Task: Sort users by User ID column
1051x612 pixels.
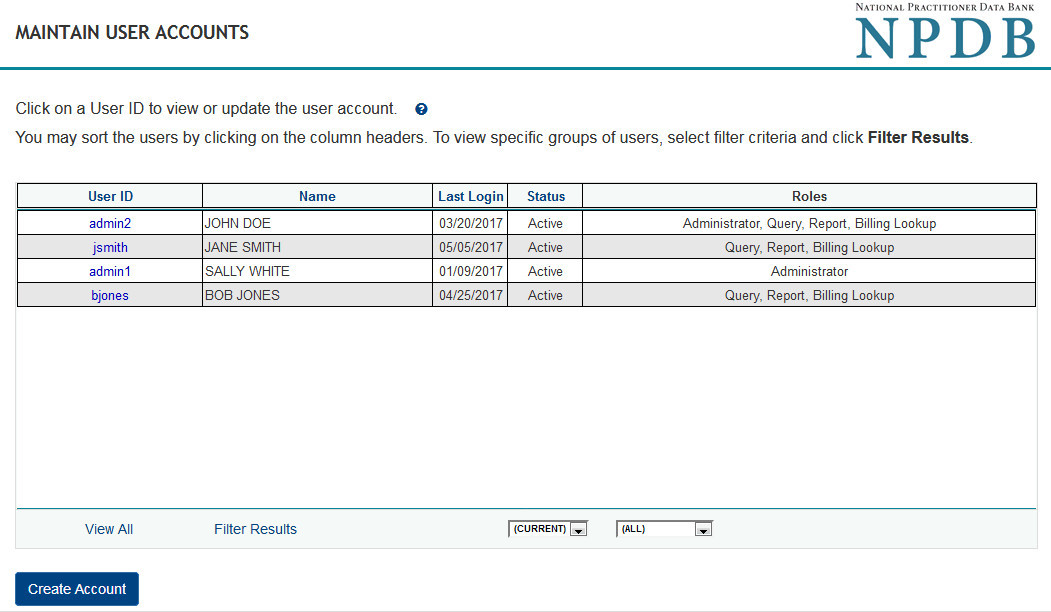Action: pos(110,197)
